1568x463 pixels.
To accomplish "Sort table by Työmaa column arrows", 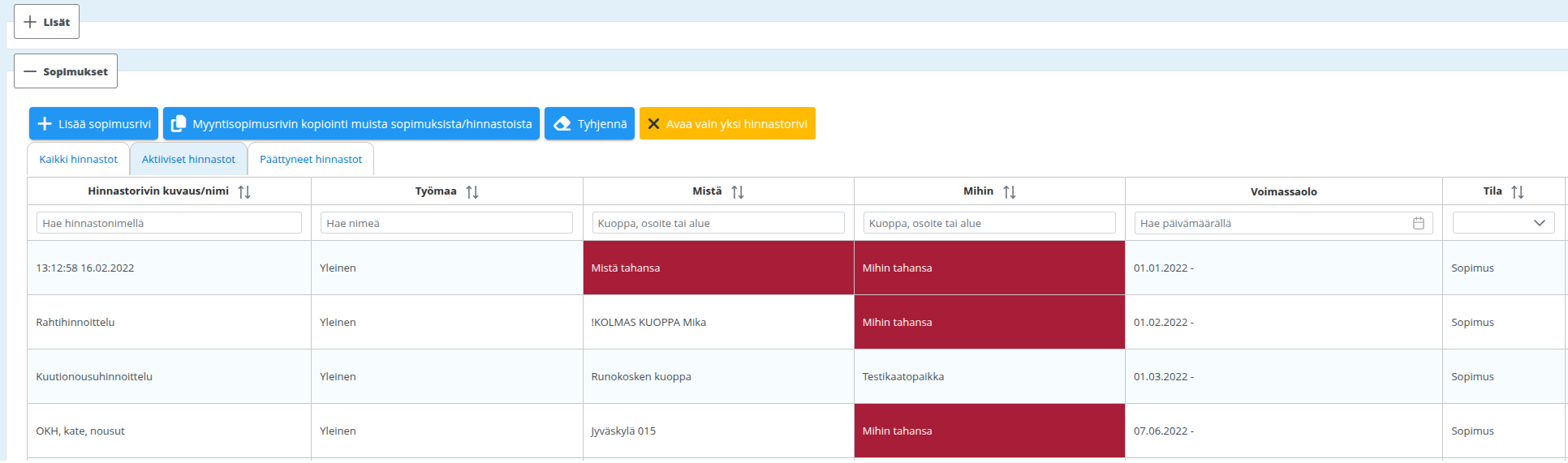I will pyautogui.click(x=472, y=192).
